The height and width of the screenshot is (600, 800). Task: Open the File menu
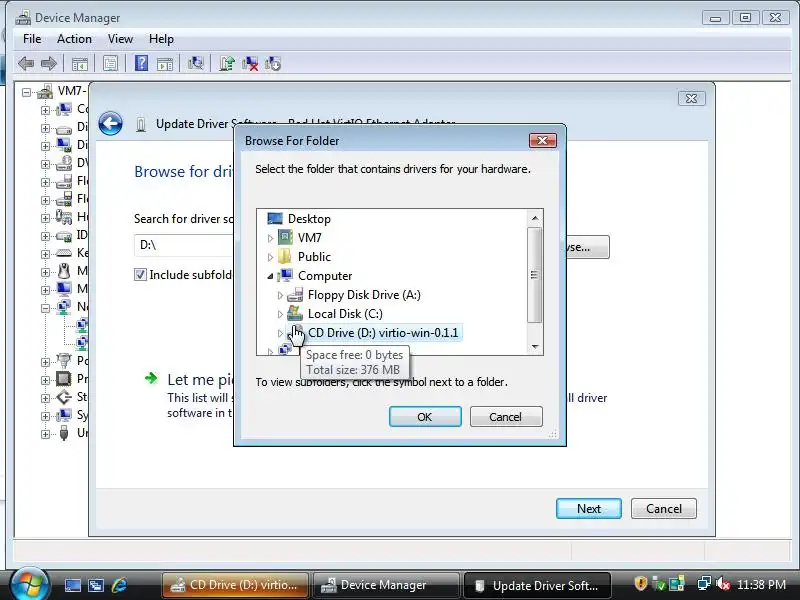tap(32, 39)
